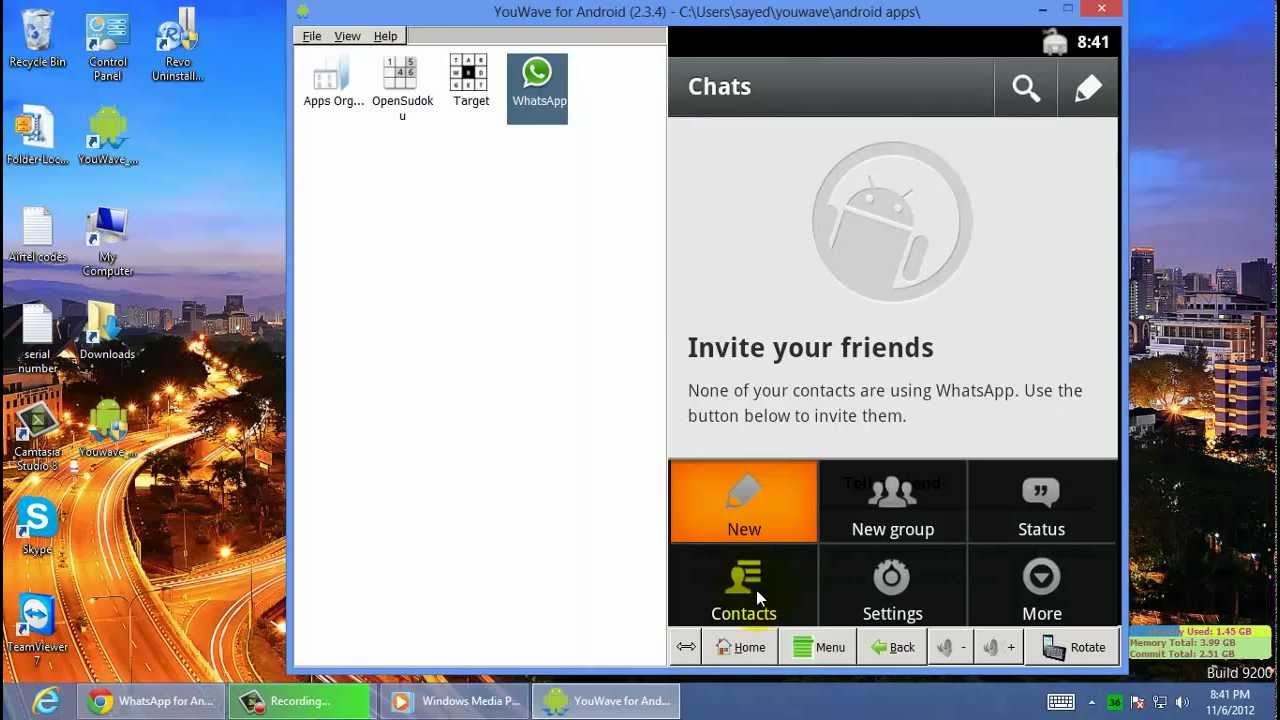Click the taskbar clock showing 8:41 PM

[1229, 702]
